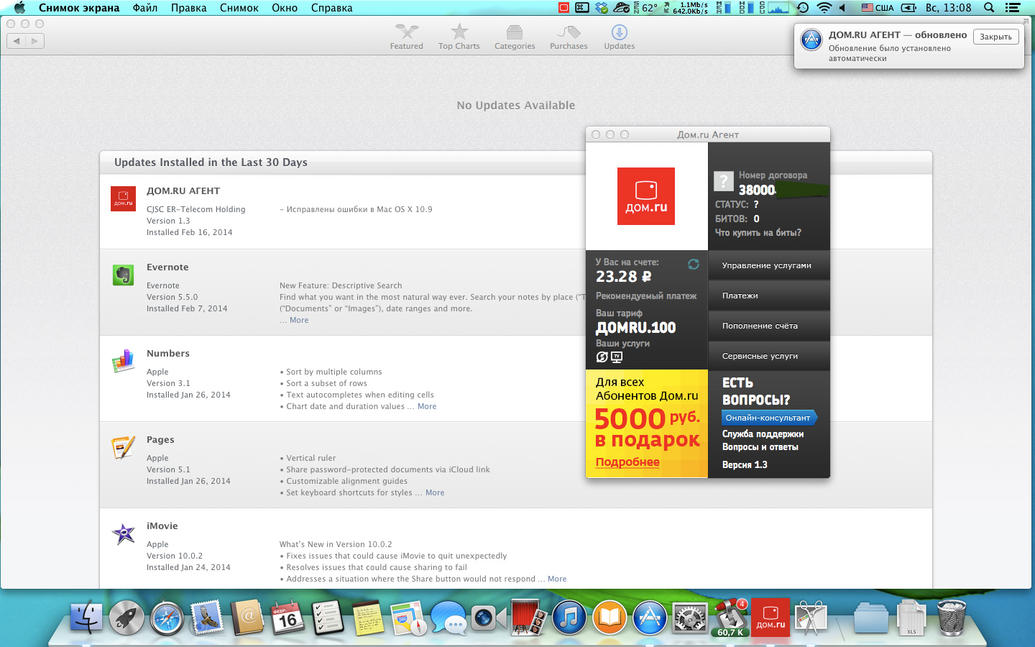Open Notification Center from the menu bar
This screenshot has height=647, width=1035.
point(1013,8)
